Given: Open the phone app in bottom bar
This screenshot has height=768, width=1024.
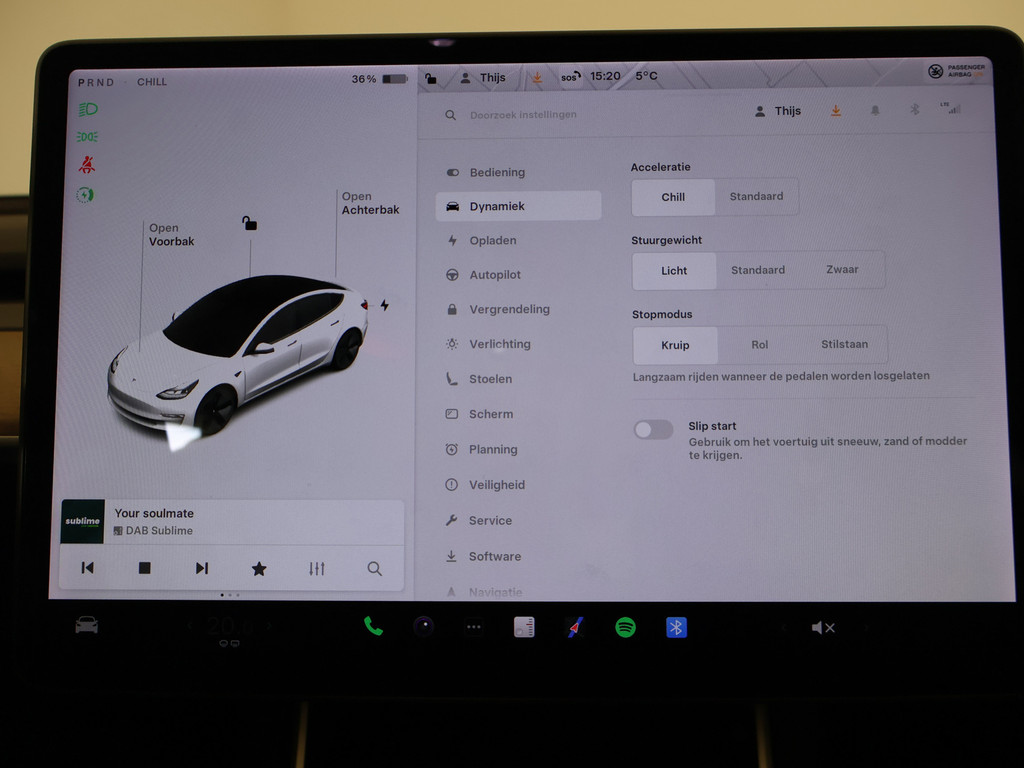Looking at the screenshot, I should pyautogui.click(x=373, y=627).
